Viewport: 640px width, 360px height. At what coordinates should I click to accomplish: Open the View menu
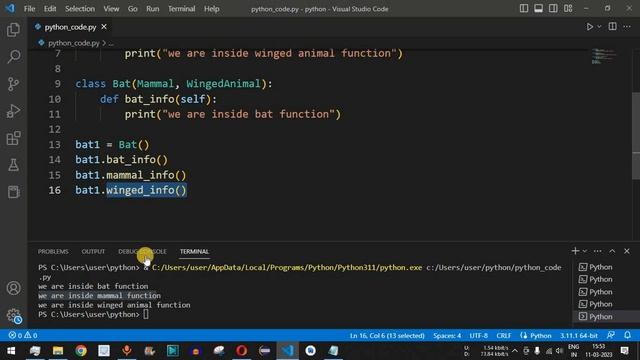111,9
